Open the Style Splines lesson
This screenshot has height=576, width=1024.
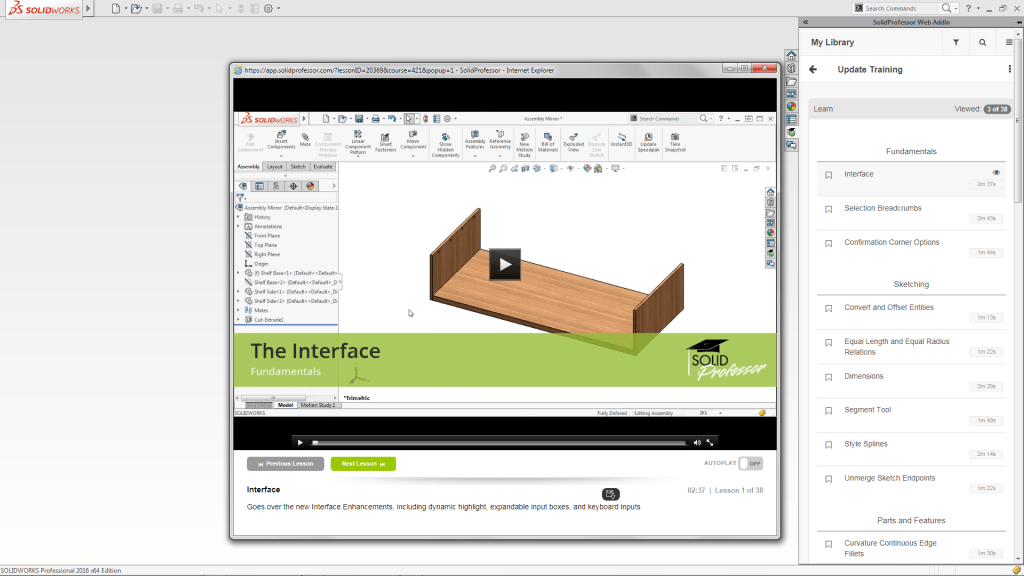[866, 444]
